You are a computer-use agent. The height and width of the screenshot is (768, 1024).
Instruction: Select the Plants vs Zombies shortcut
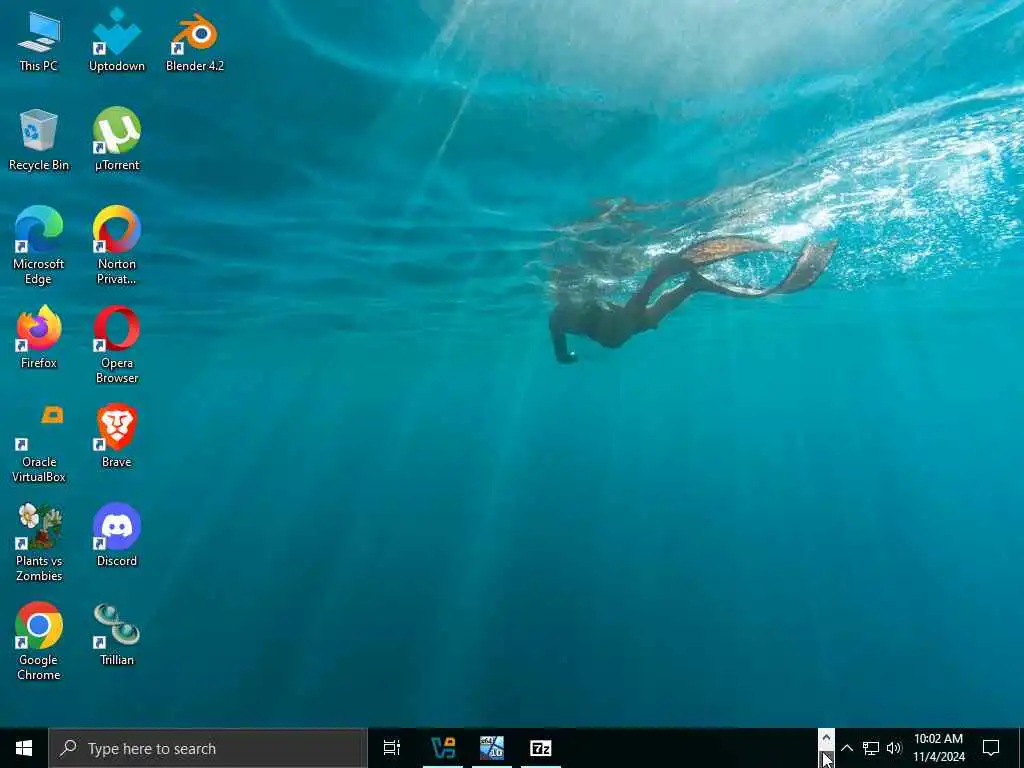coord(39,543)
